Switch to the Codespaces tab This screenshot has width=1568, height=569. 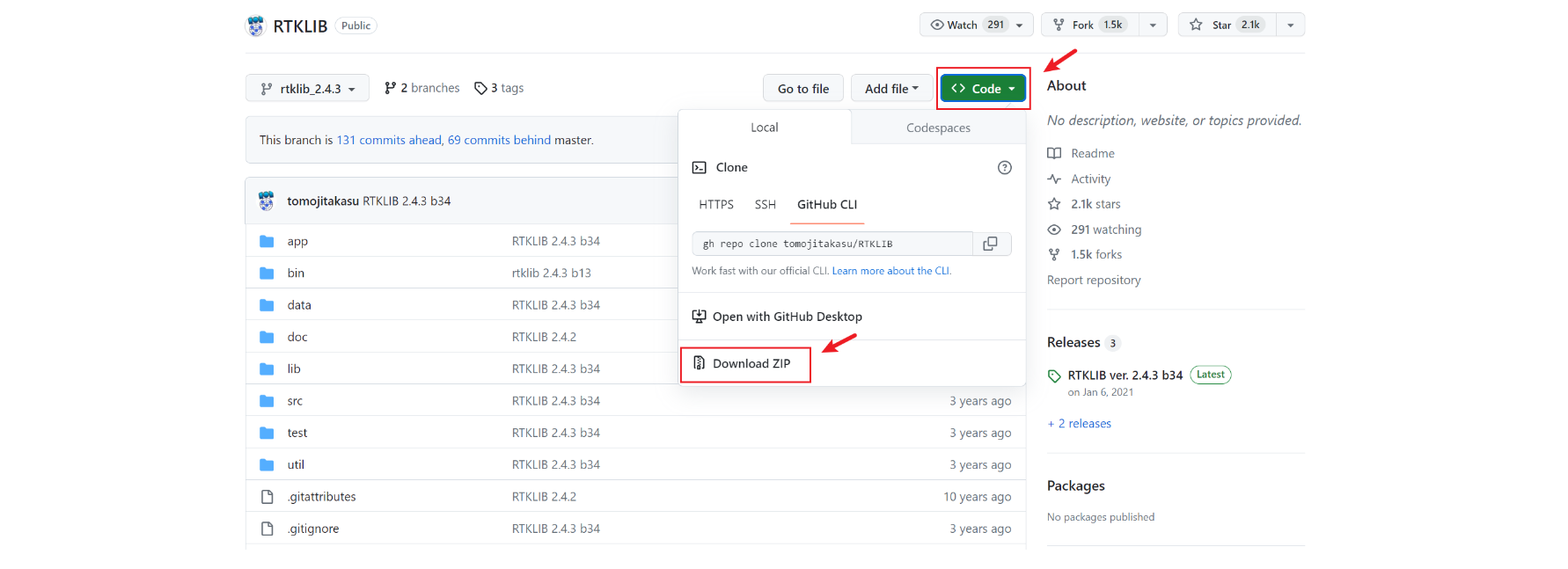coord(938,128)
